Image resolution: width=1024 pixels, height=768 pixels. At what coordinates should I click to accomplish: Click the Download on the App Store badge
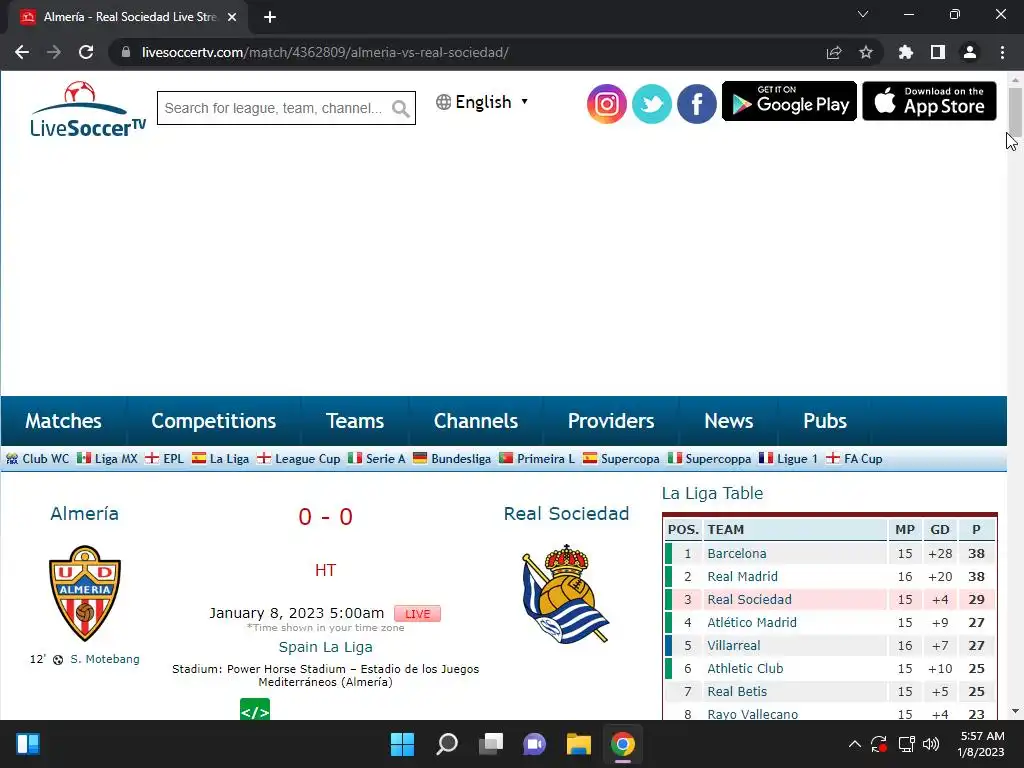pos(929,101)
